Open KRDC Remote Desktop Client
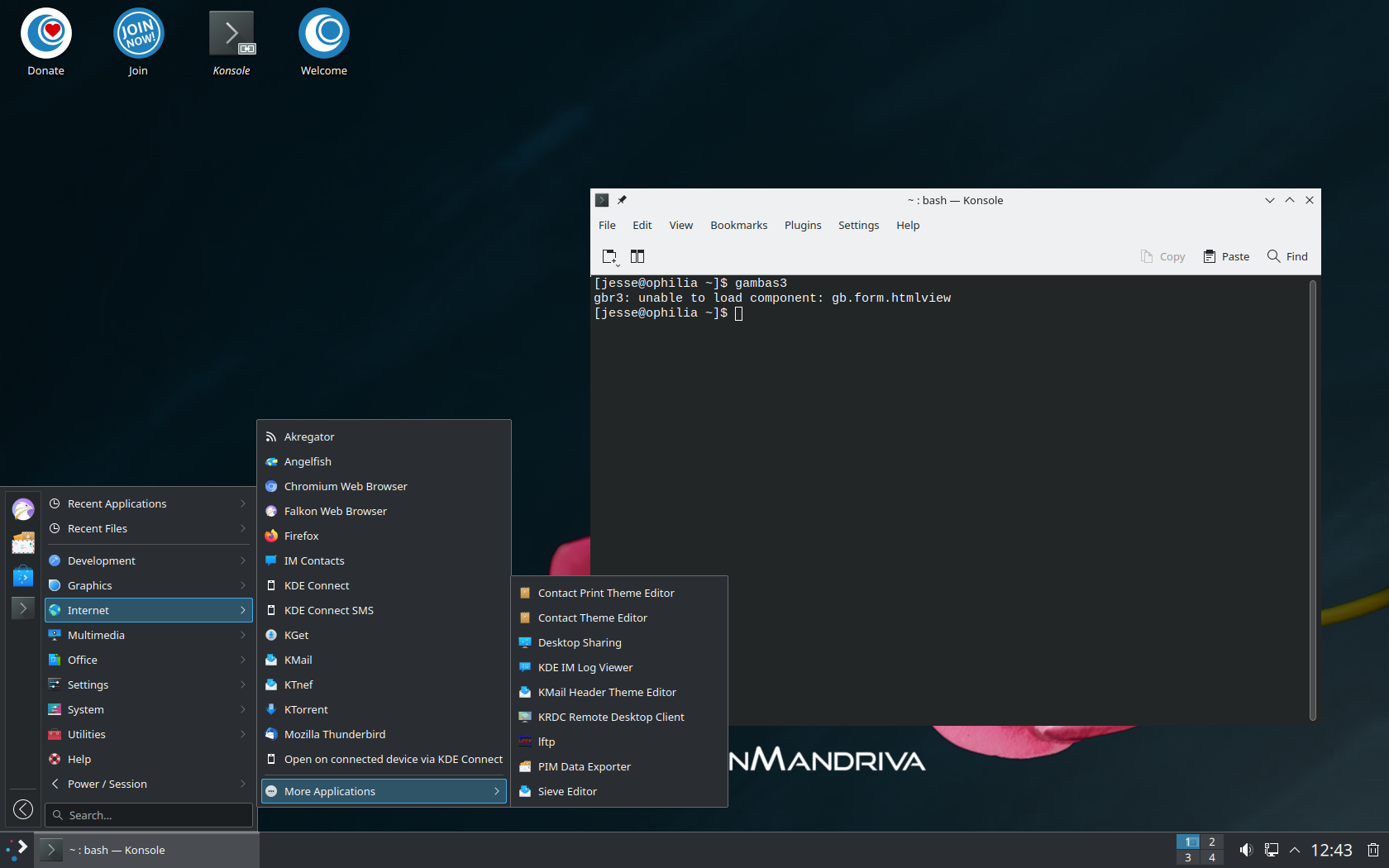This screenshot has height=868, width=1389. (x=619, y=717)
